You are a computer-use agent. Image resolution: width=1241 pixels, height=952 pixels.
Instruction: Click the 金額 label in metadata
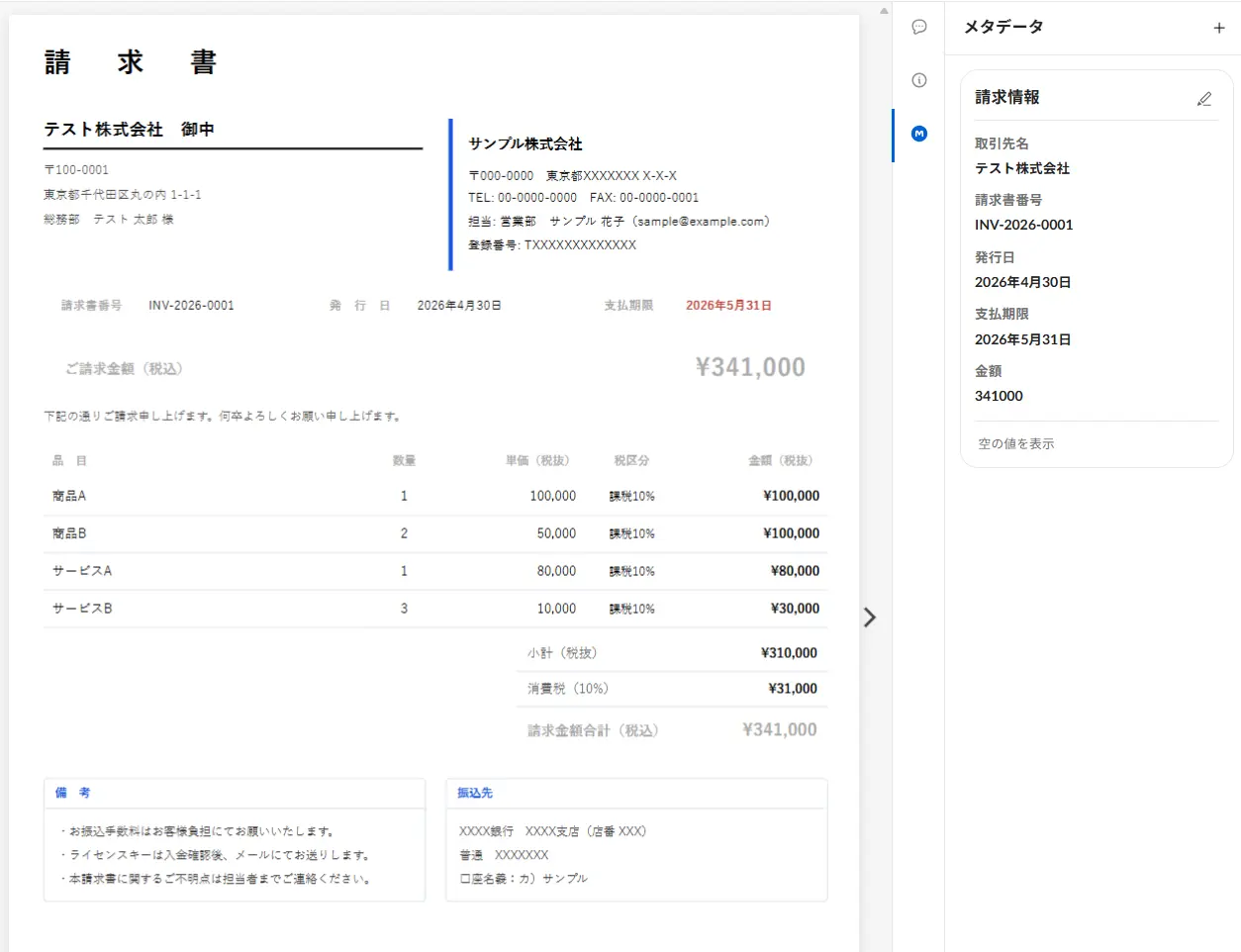pos(989,371)
